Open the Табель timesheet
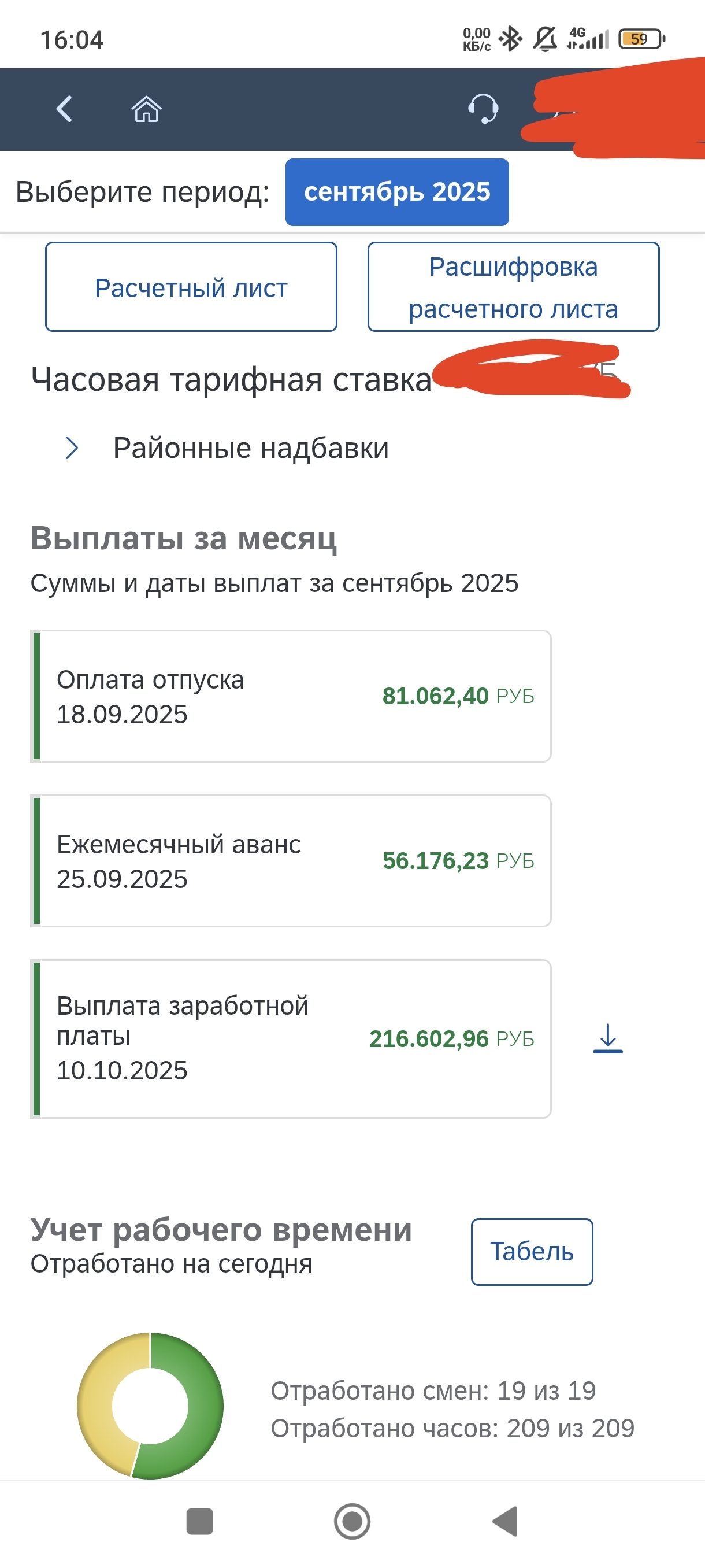Viewport: 705px width, 1568px height. point(532,1252)
